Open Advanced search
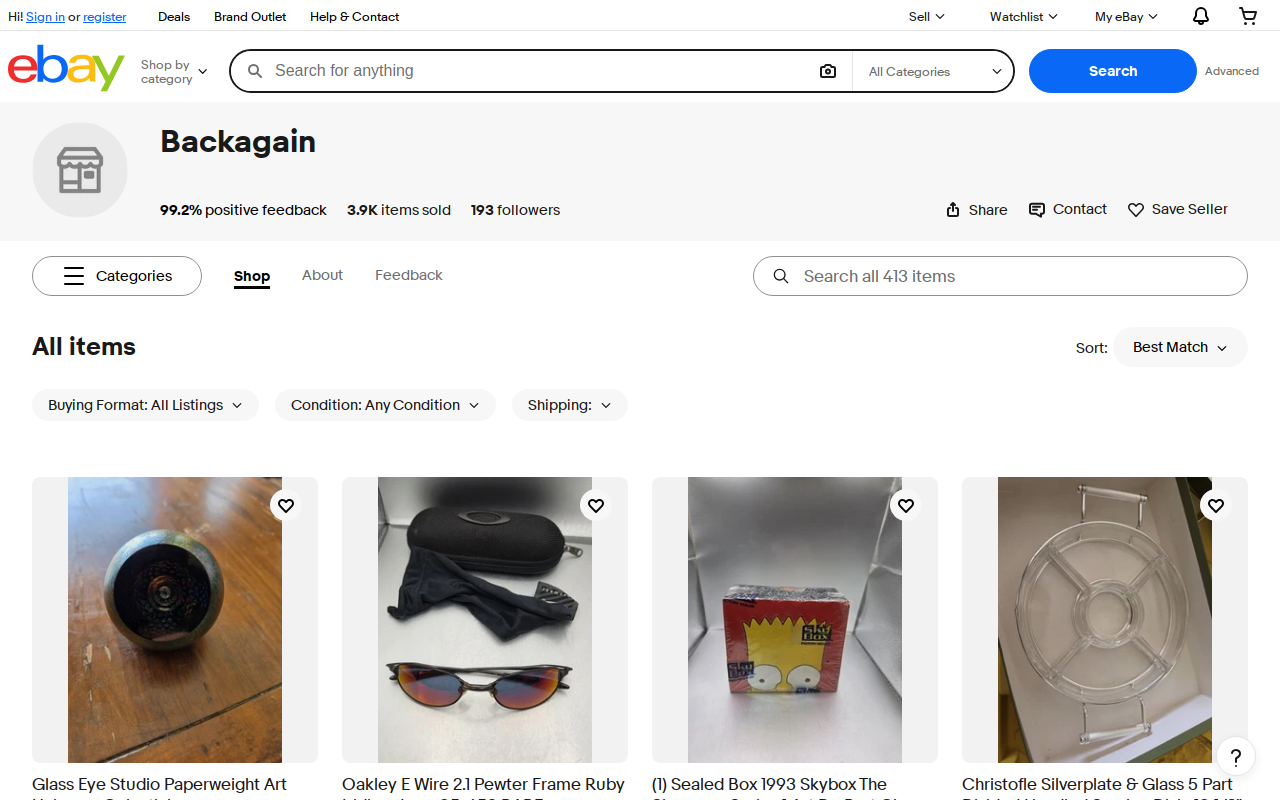The height and width of the screenshot is (800, 1280). tap(1232, 71)
